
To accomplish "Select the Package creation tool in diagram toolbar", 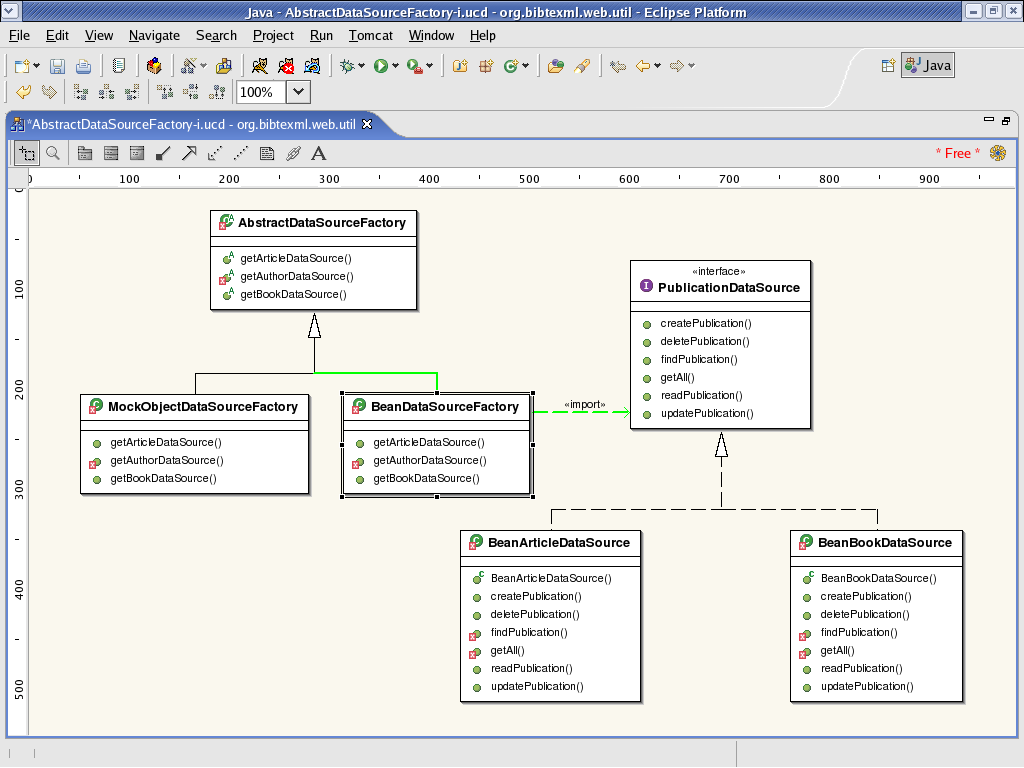I will [85, 153].
